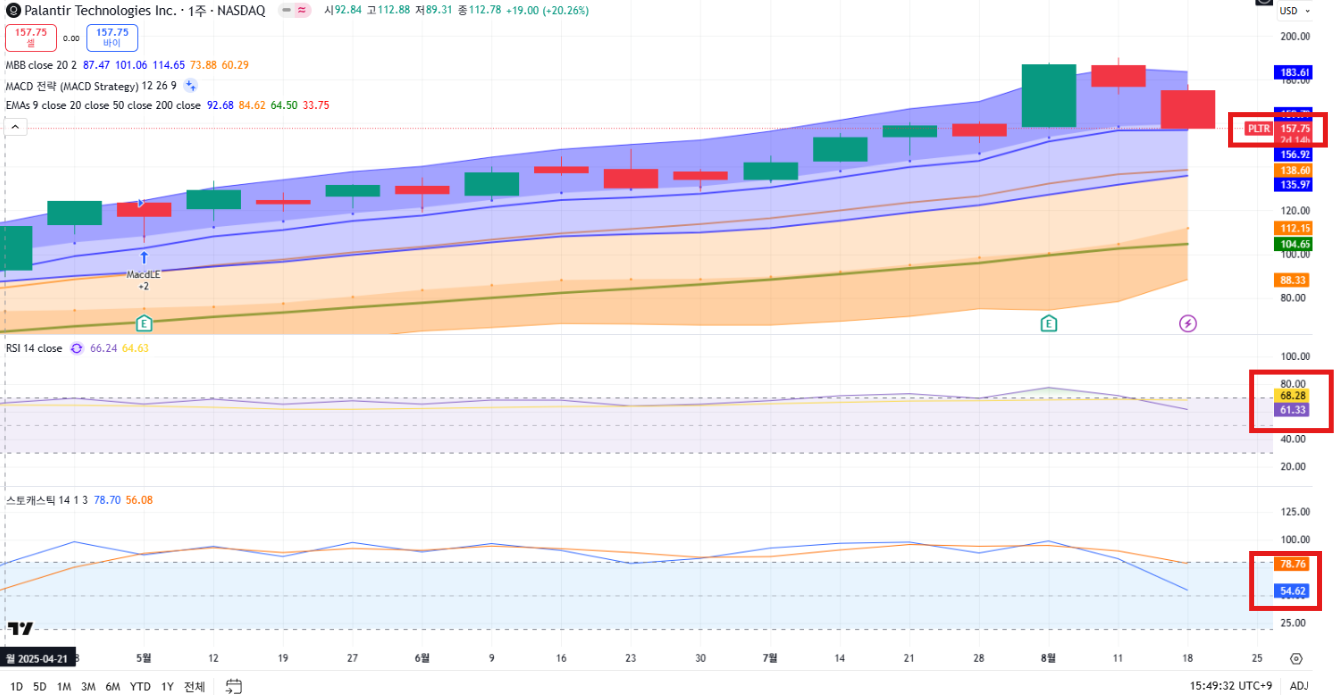Select the 6M range tab
This screenshot has height=695, width=1334.
(113, 686)
